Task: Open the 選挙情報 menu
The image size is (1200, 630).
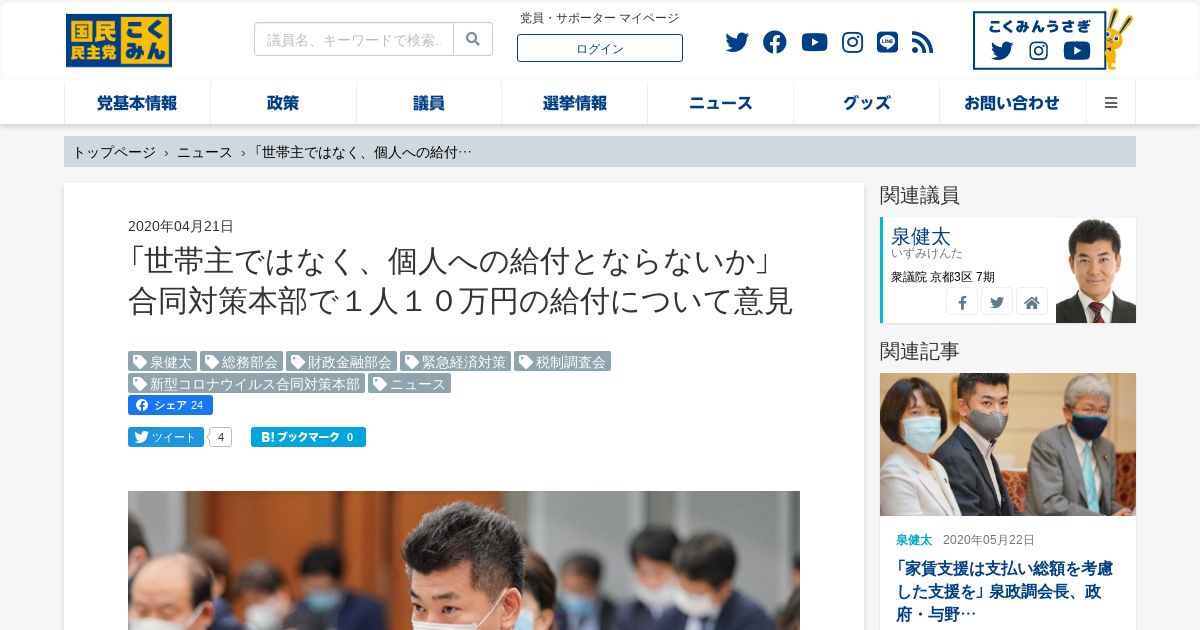Action: coord(575,103)
